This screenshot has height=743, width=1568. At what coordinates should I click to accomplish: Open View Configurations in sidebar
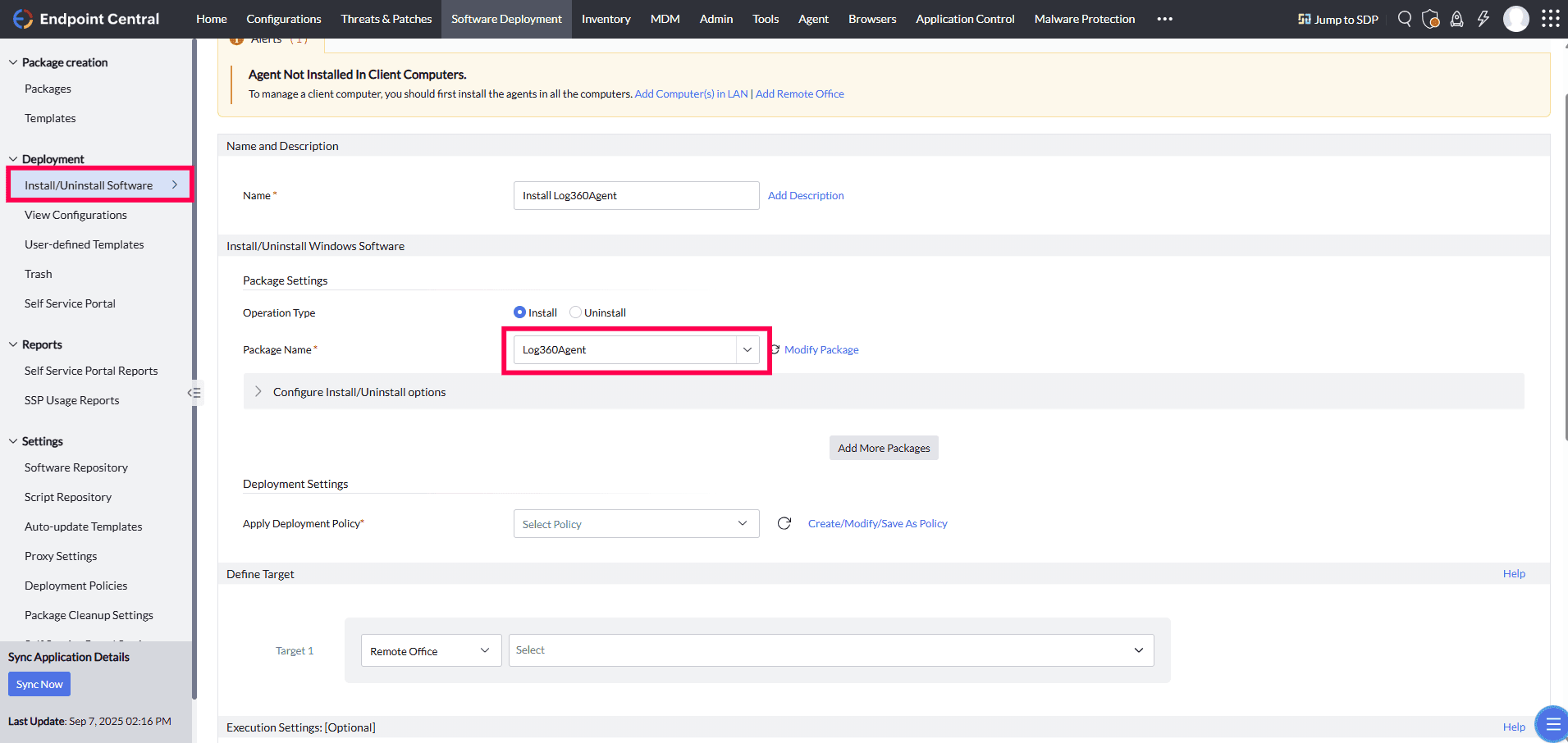75,215
